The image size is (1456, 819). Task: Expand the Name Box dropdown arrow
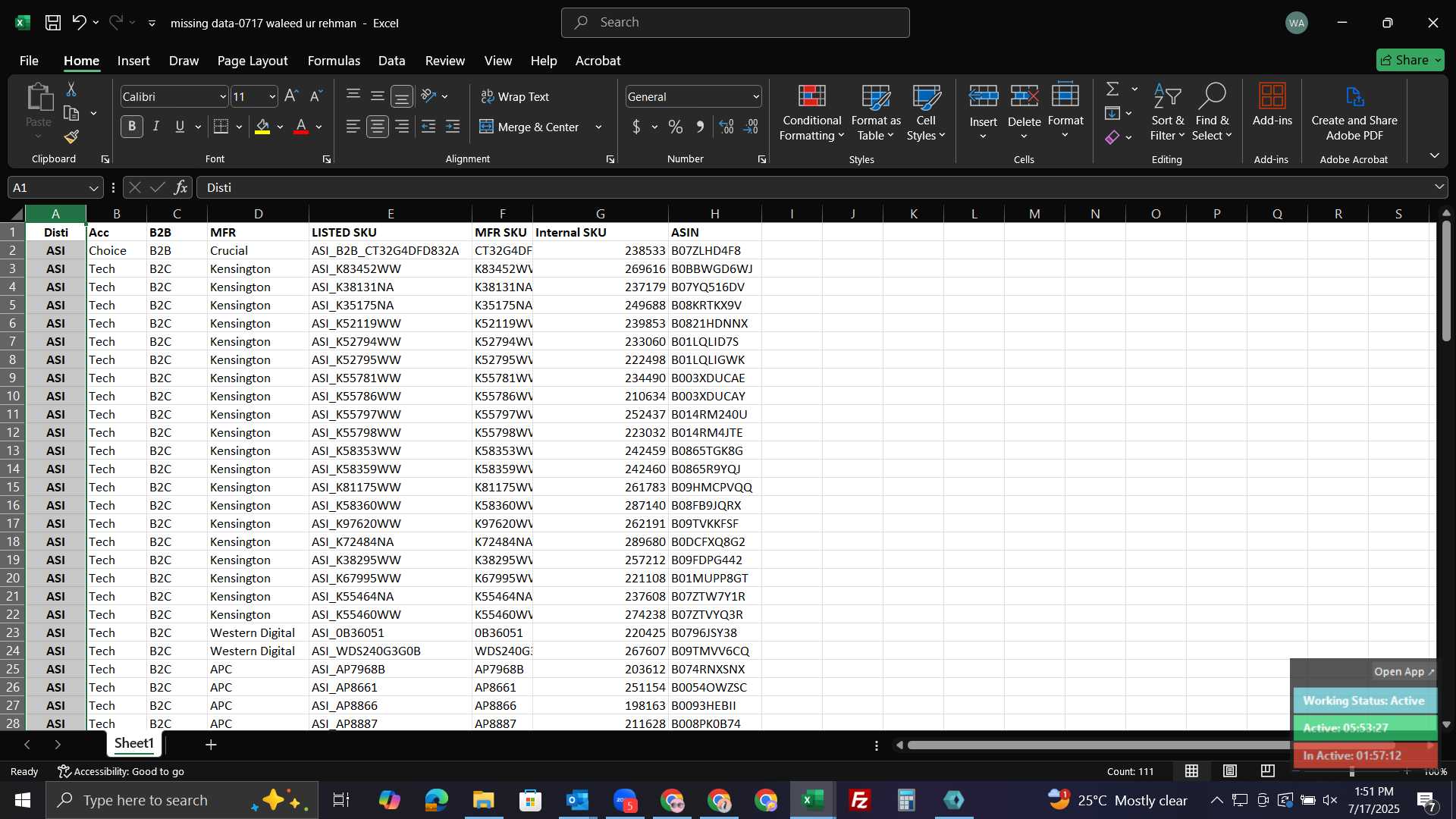(x=93, y=188)
